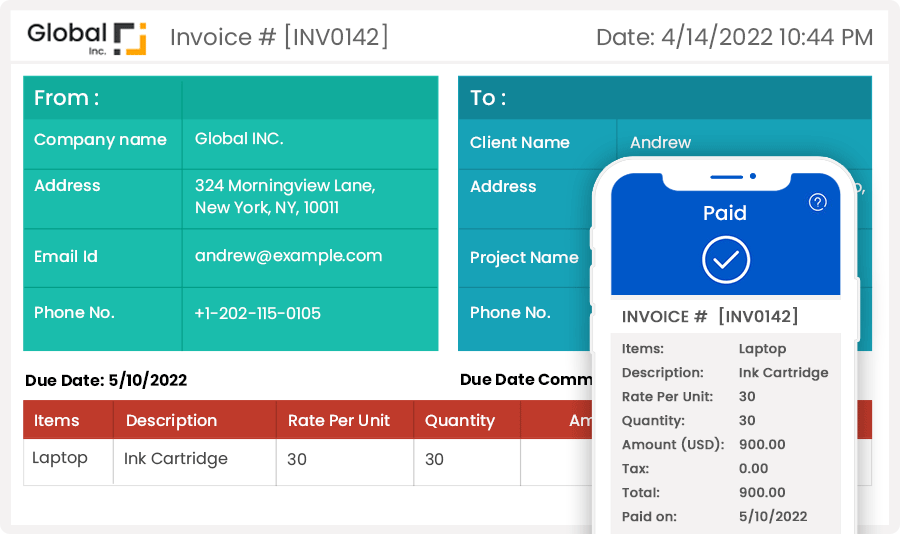Click the Paid checkmark circle icon

click(725, 260)
